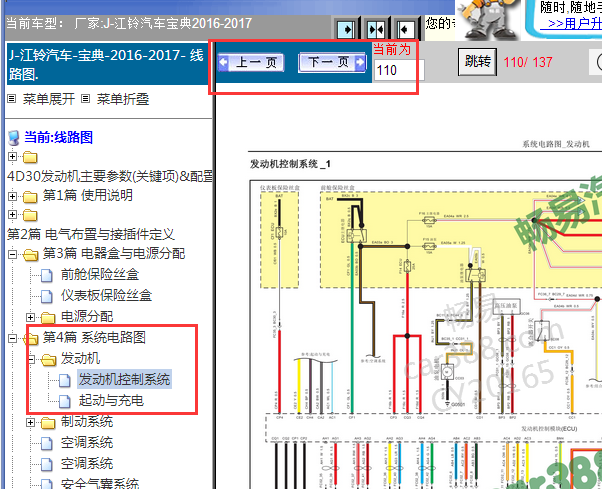The width and height of the screenshot is (602, 489).
Task: Select 第4篇 系统电路图 entry
Action: (94, 337)
